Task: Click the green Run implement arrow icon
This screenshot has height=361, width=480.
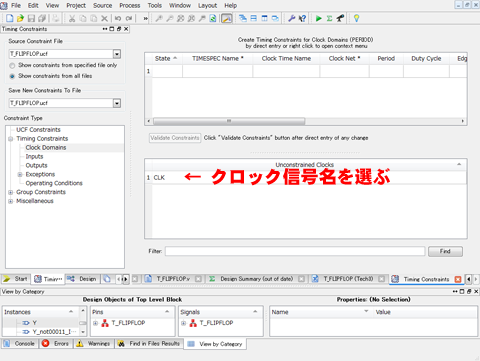Action: (x=318, y=18)
